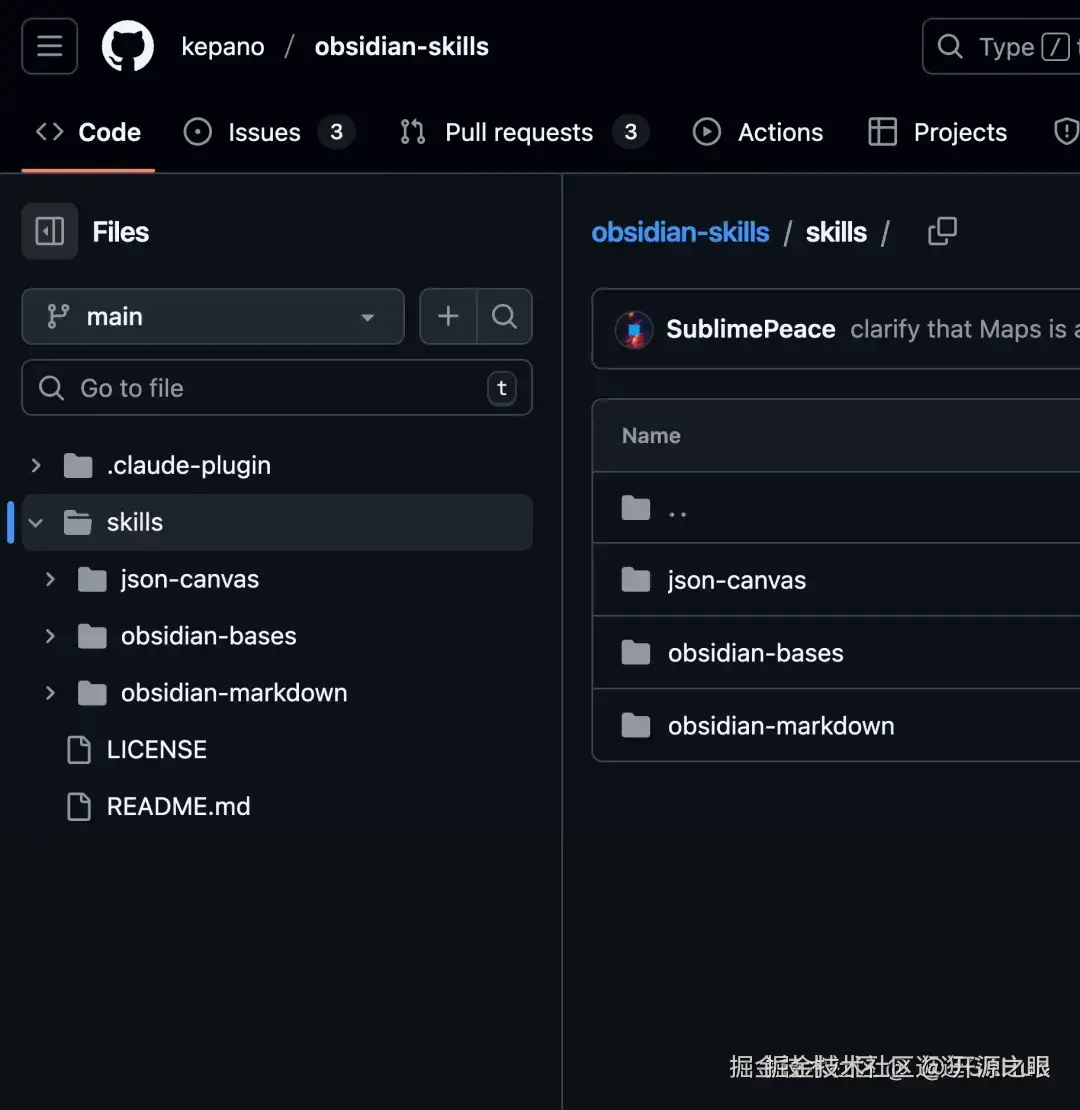Click the Issues count badge 3
Image resolution: width=1080 pixels, height=1110 pixels.
337,132
